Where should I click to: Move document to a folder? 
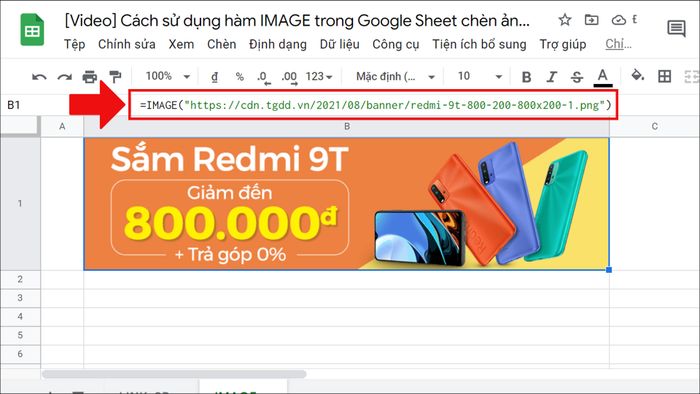coord(592,20)
